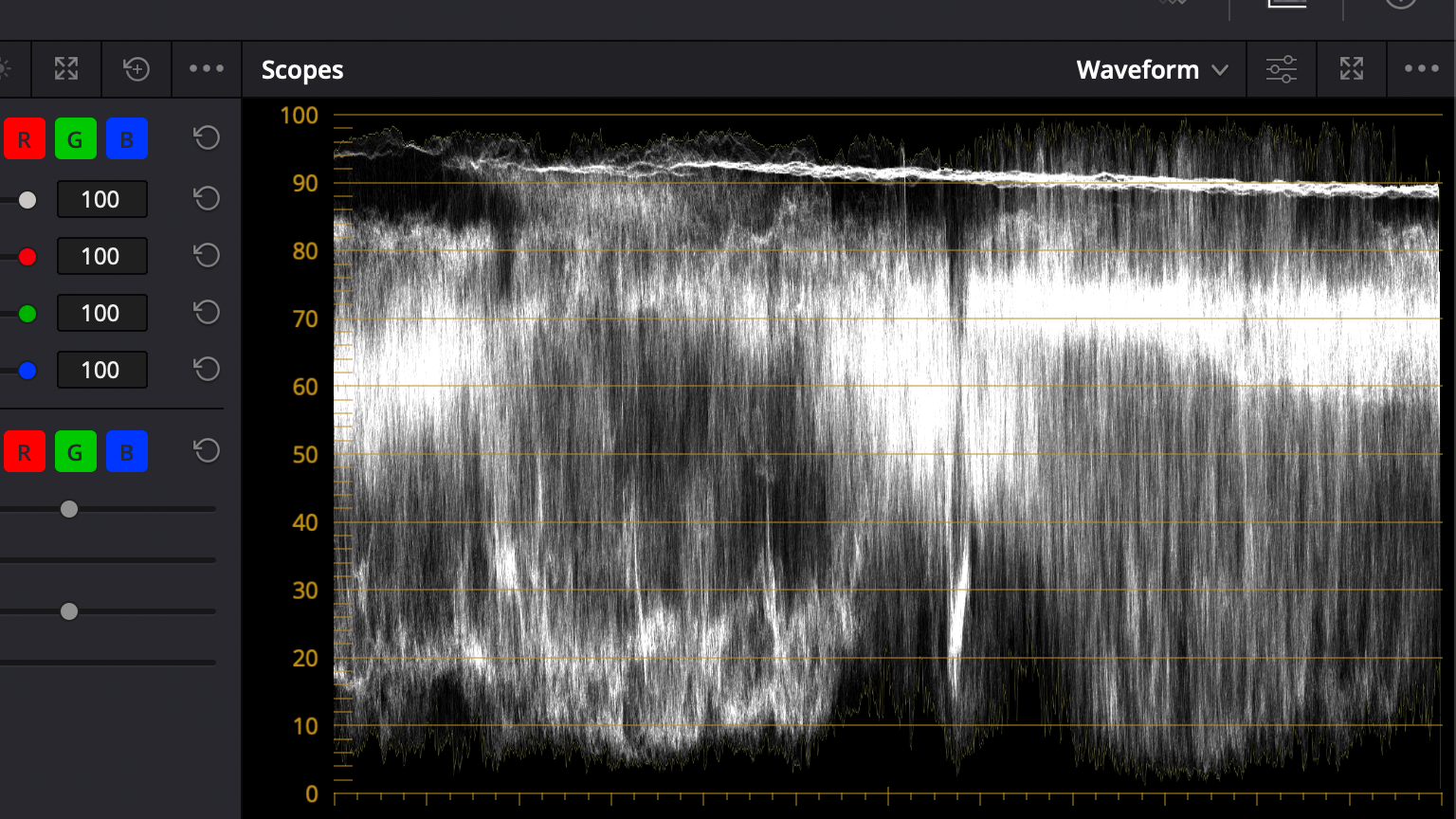The height and width of the screenshot is (819, 1456).
Task: Reset the bottom RGB channel button row
Action: tap(207, 450)
